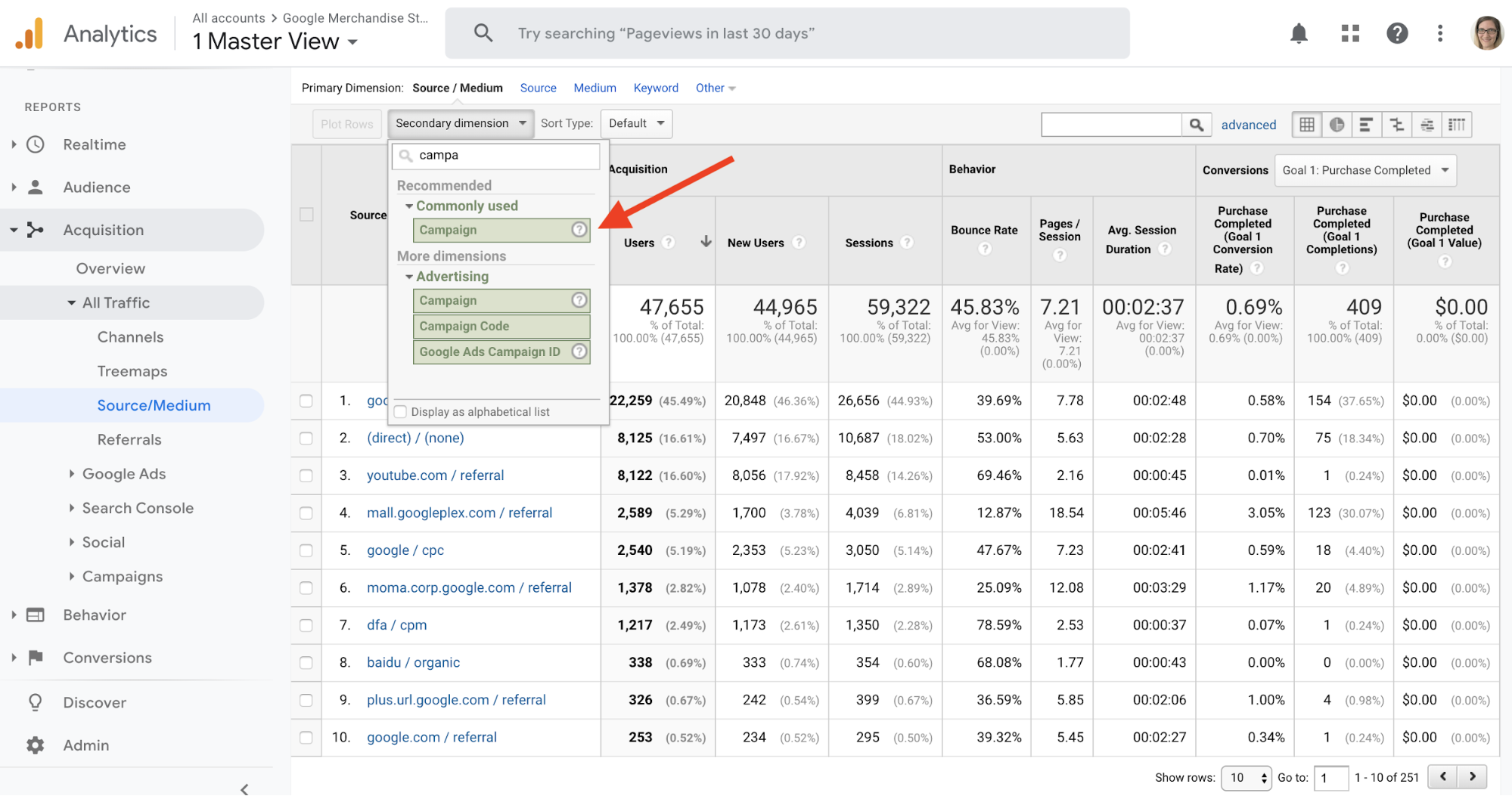The width and height of the screenshot is (1512, 796).
Task: Check the baidu / organic row checkbox
Action: [x=306, y=662]
